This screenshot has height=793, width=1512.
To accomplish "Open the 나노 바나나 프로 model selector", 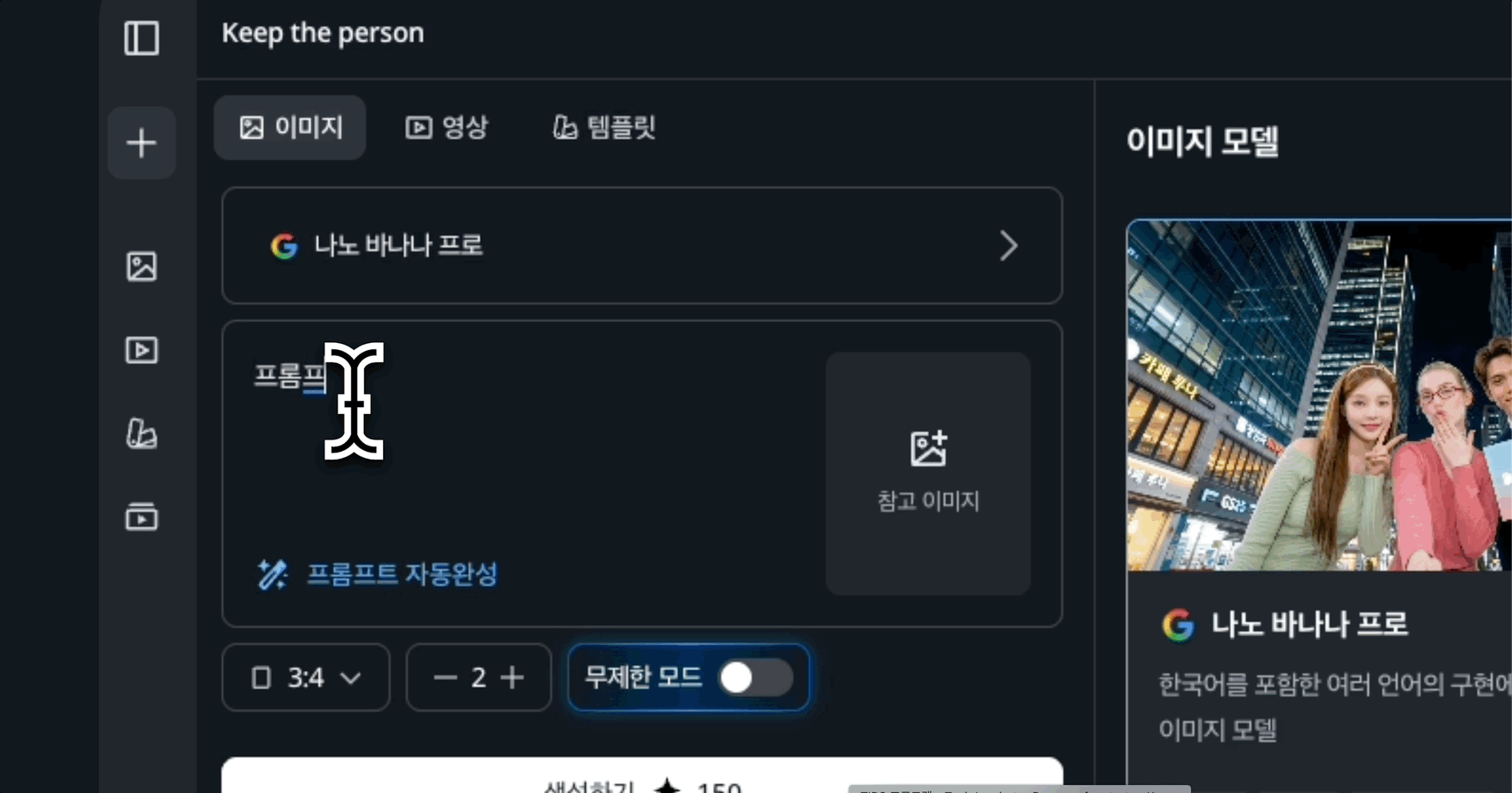I will [642, 246].
